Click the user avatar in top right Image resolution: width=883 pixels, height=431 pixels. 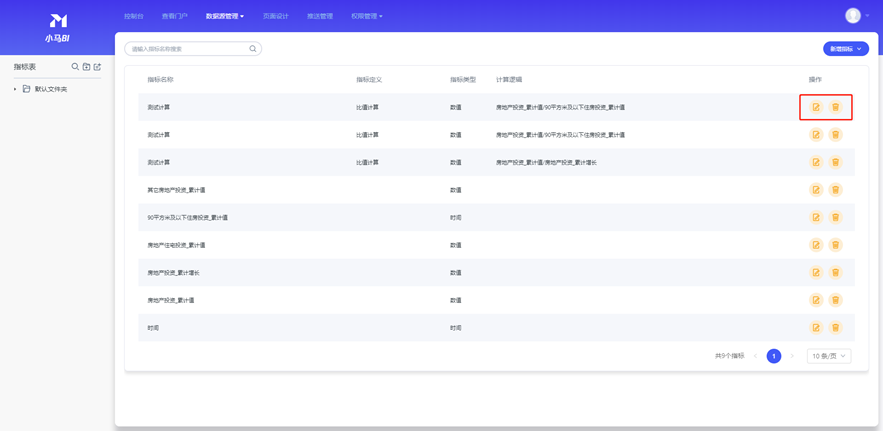[852, 15]
